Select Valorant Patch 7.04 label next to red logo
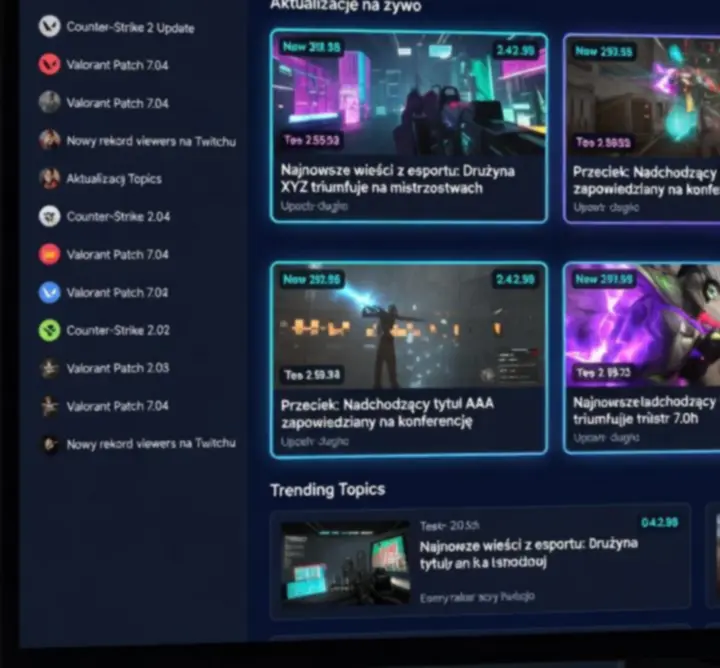 118,65
